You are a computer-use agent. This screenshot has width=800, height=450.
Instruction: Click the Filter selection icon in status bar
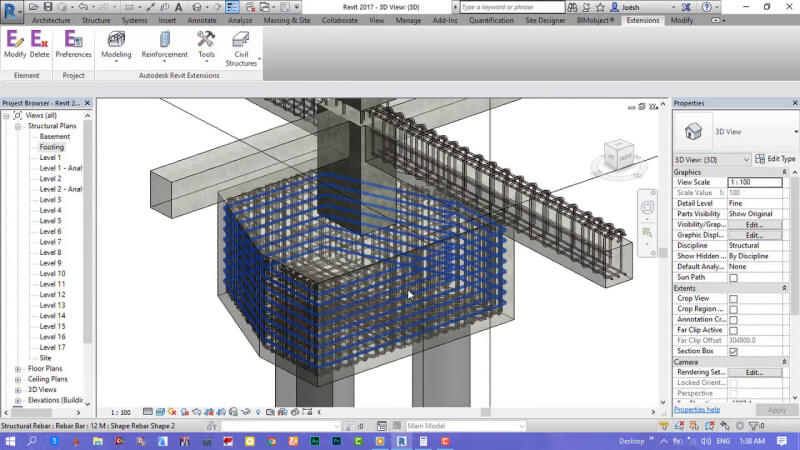click(x=756, y=426)
